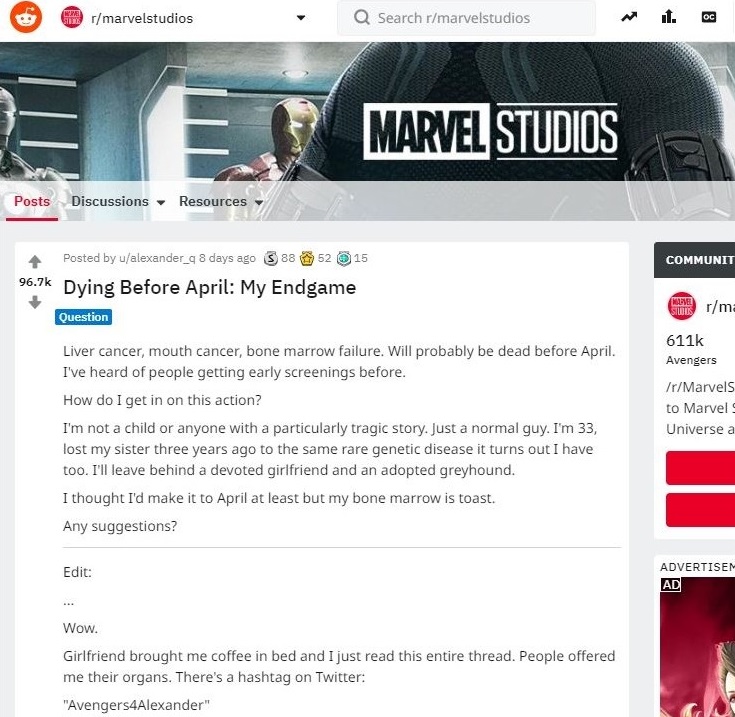Open the post title Dying Before April
735x717 pixels.
point(209,287)
